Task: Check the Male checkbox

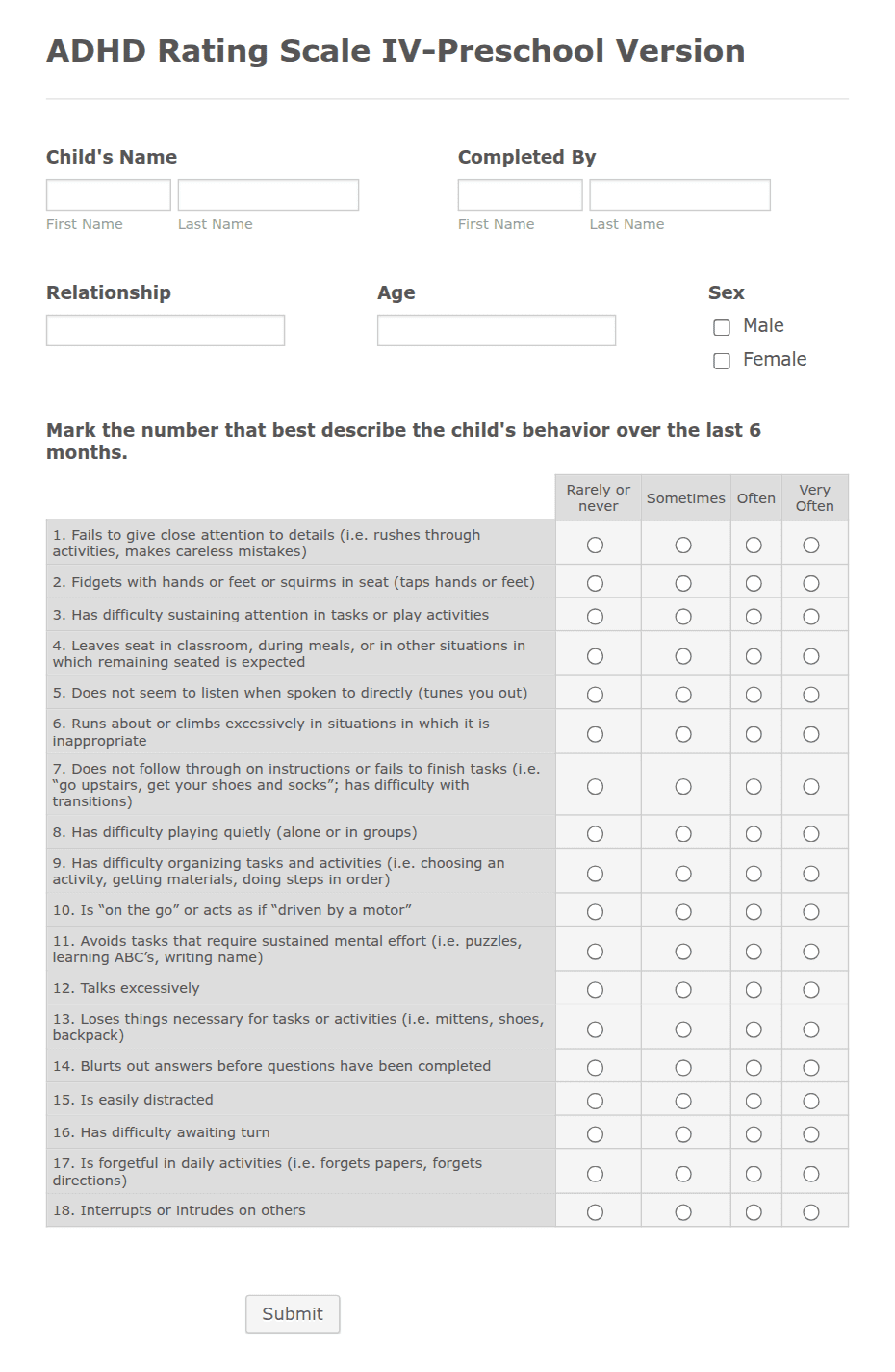Action: pos(722,327)
